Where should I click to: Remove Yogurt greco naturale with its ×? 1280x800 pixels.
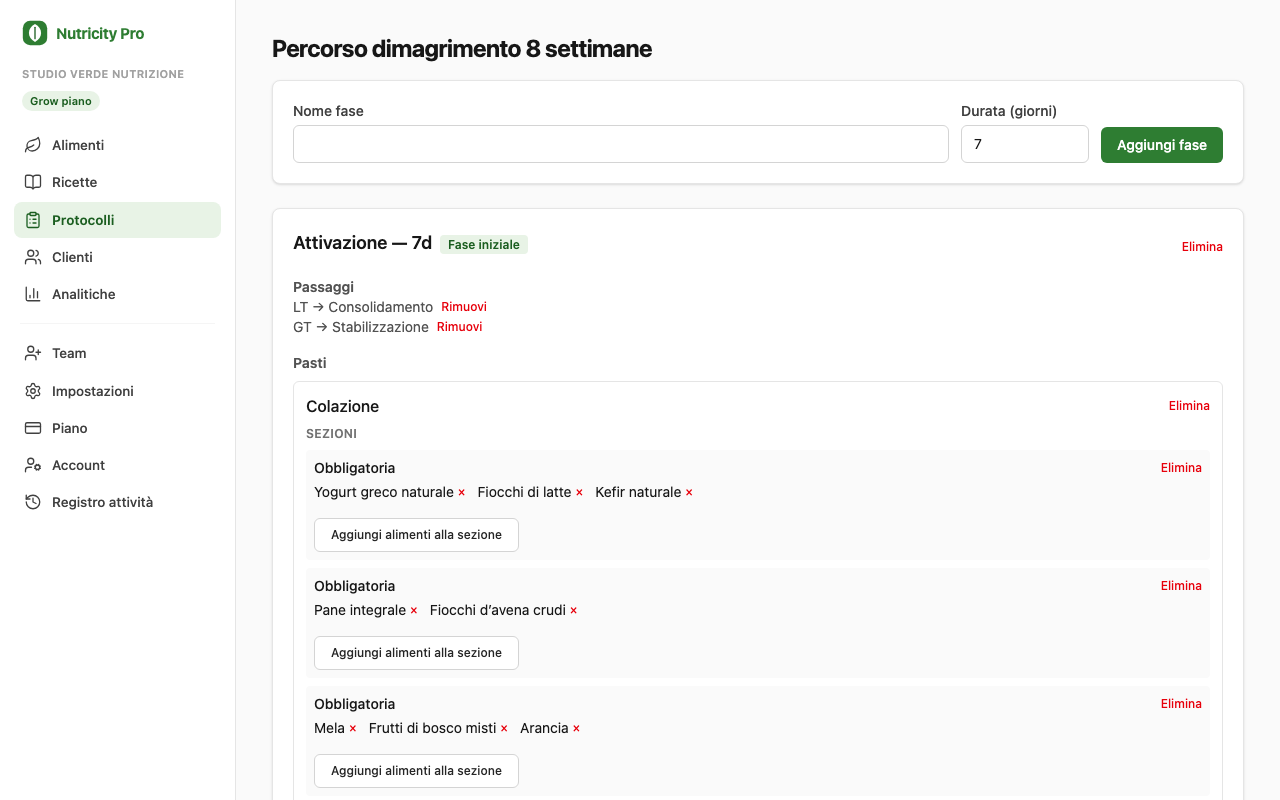461,493
